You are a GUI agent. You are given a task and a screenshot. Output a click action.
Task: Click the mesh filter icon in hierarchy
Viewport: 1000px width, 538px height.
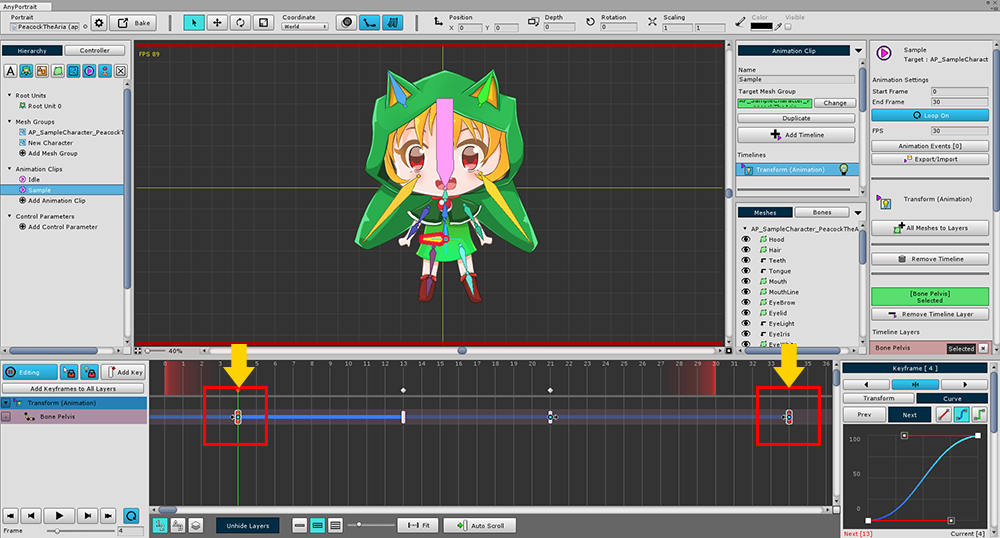tap(57, 71)
